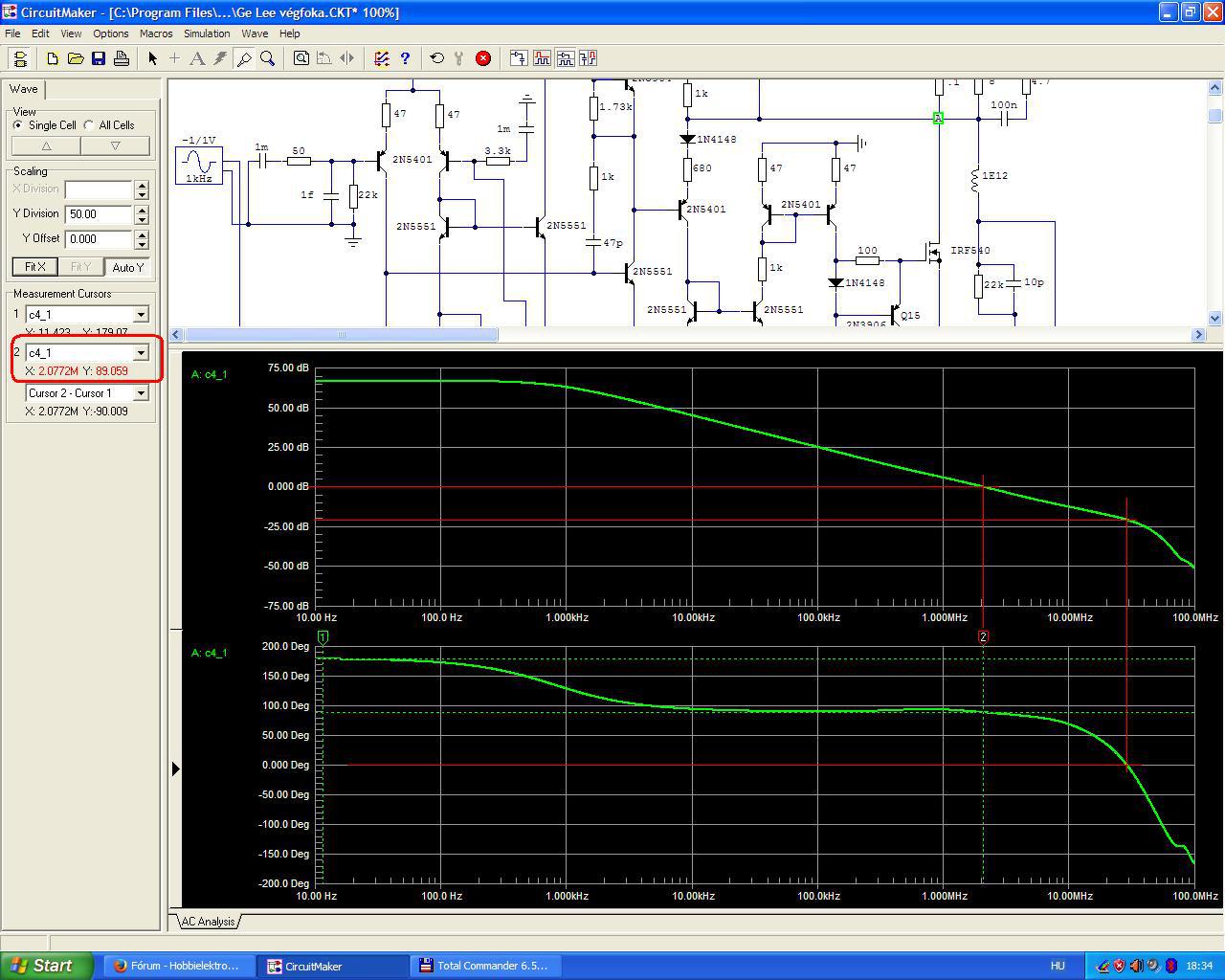Viewport: 1225px width, 980px height.
Task: Click the text tool letter A icon
Action: (197, 58)
